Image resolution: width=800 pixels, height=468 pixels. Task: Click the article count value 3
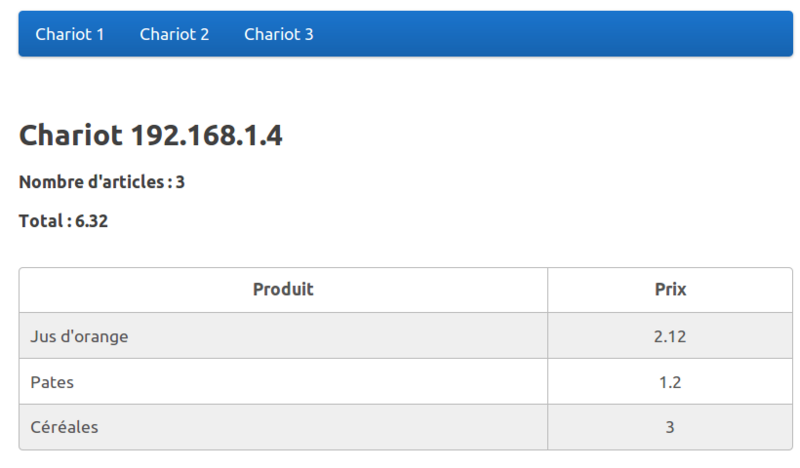(x=180, y=182)
